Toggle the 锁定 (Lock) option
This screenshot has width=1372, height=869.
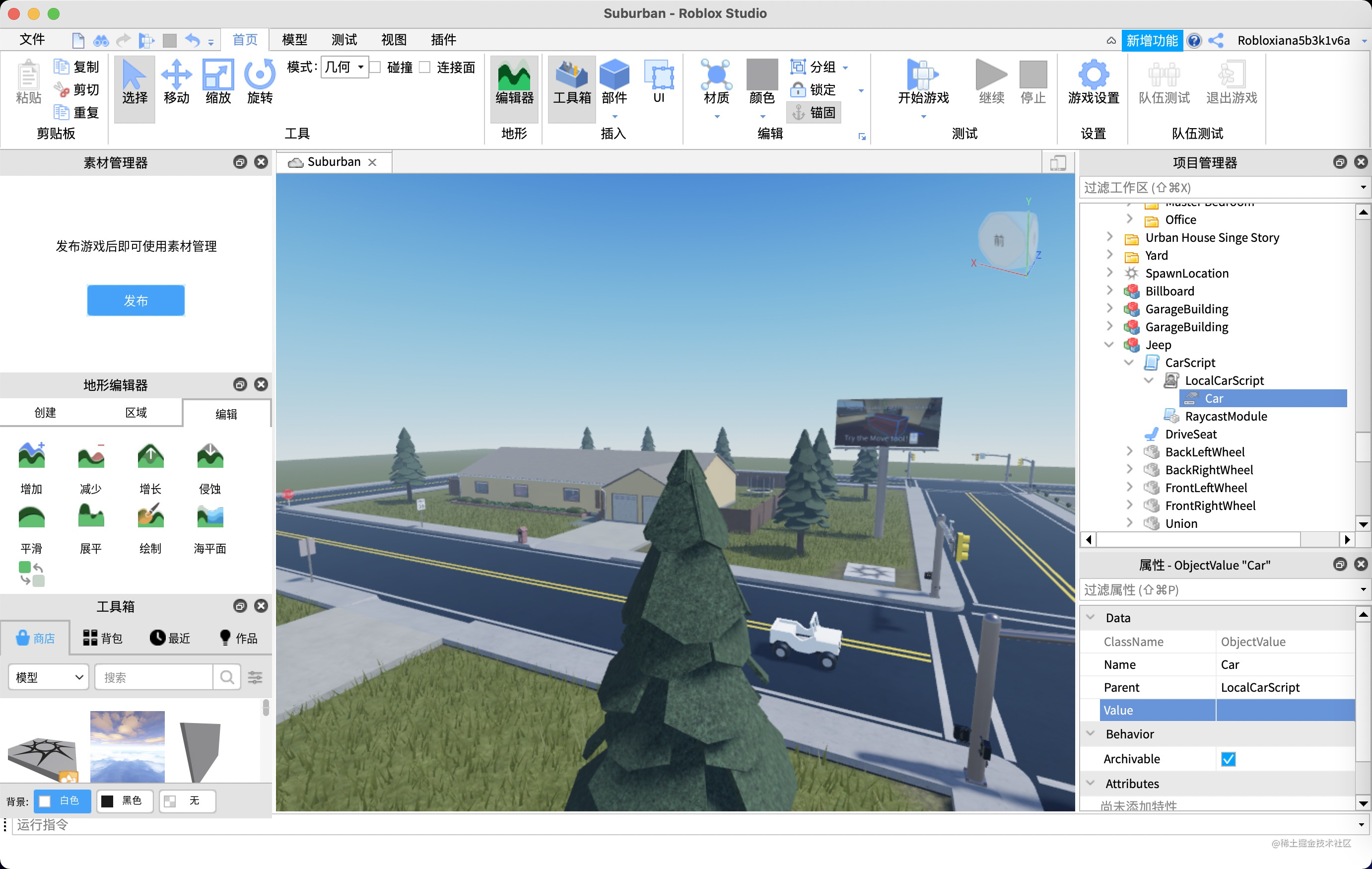tap(813, 89)
